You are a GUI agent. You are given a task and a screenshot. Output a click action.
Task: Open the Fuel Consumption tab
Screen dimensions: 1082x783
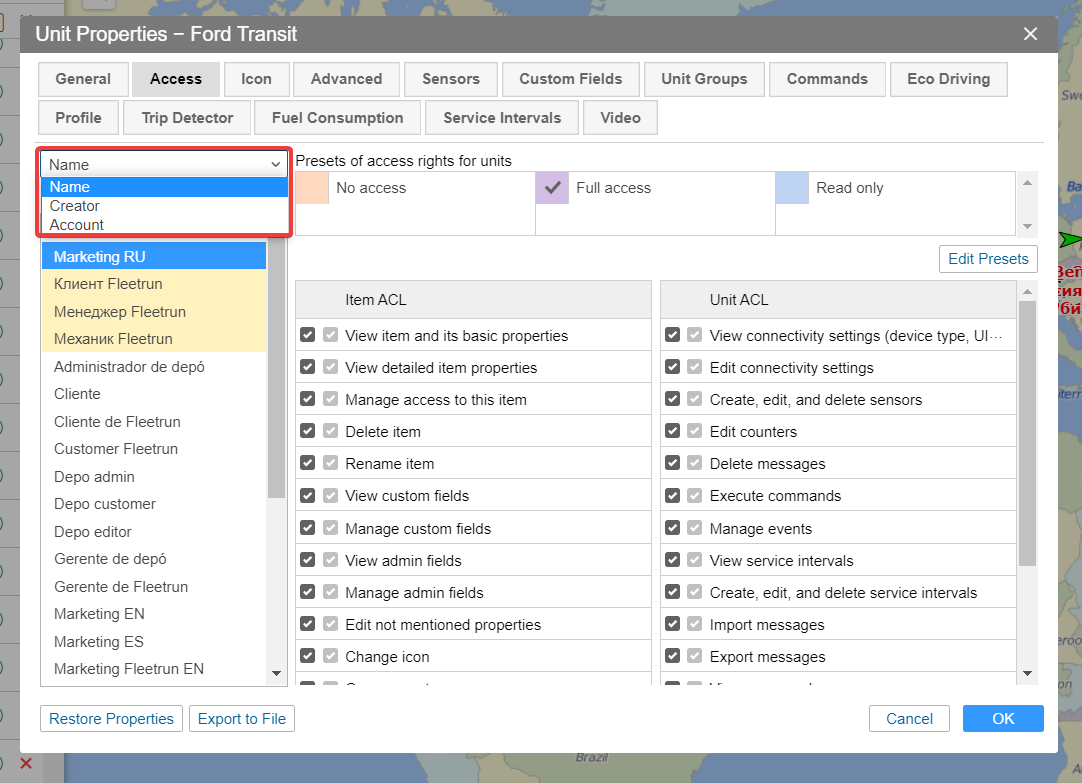pos(337,118)
